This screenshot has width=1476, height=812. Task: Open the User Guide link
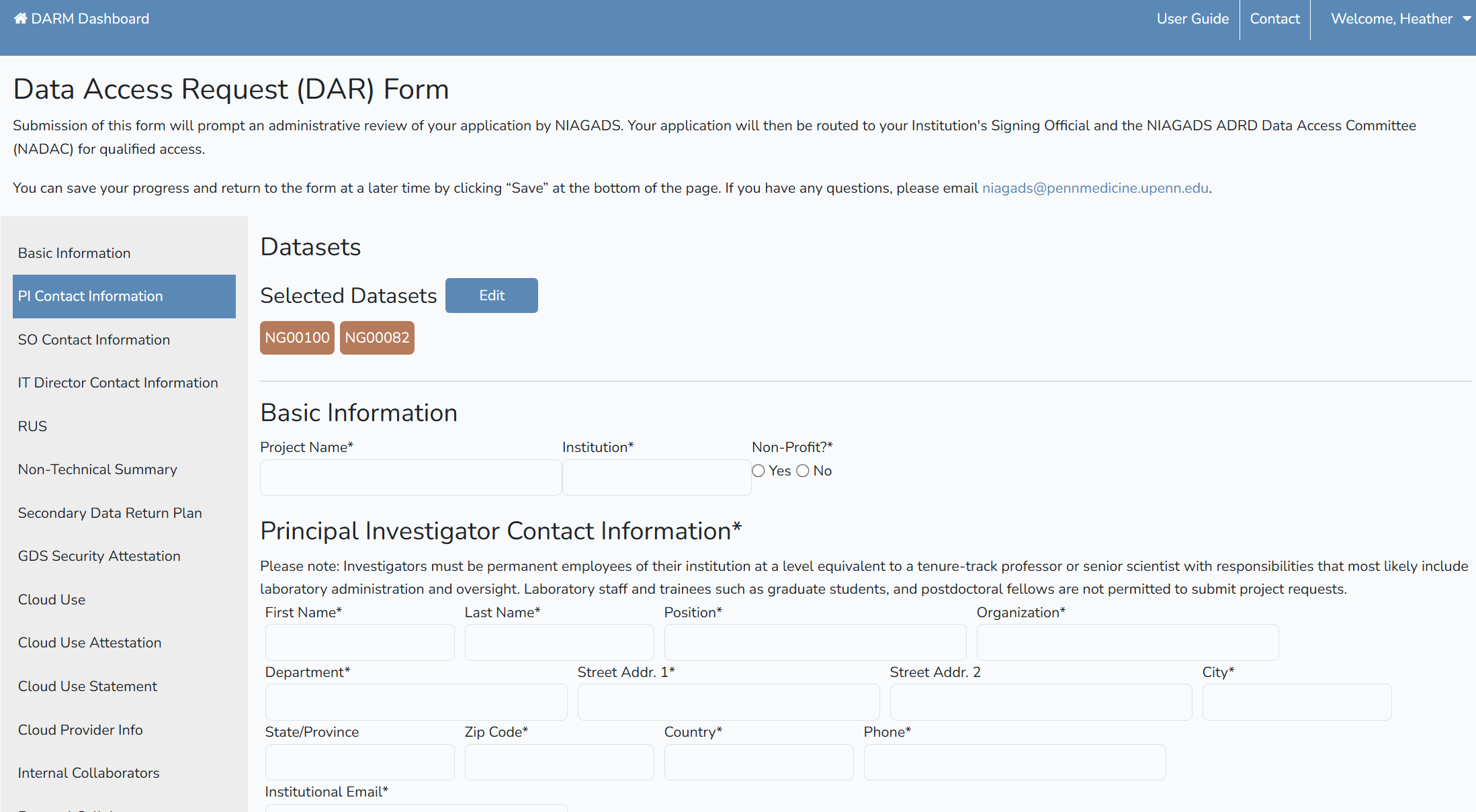click(1192, 19)
